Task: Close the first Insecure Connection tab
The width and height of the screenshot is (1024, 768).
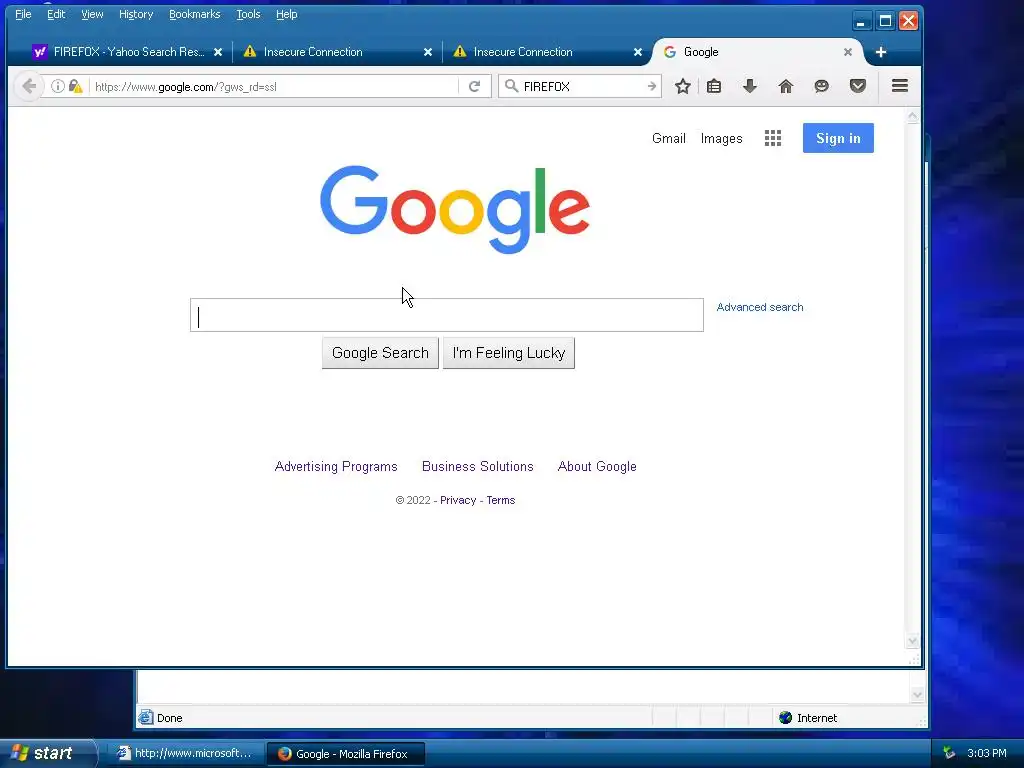Action: 428,52
